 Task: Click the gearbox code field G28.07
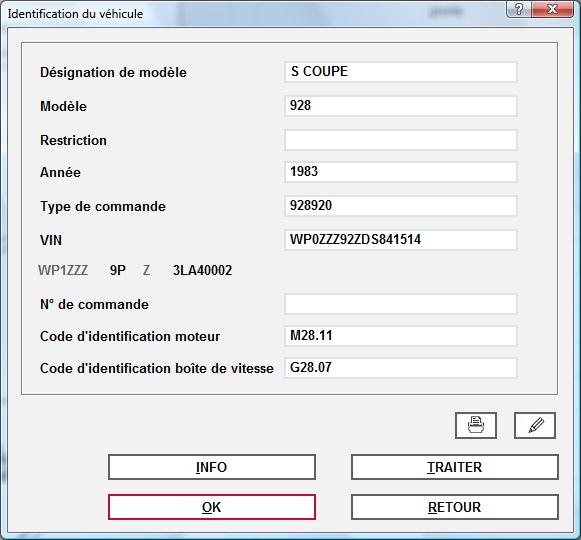(401, 368)
